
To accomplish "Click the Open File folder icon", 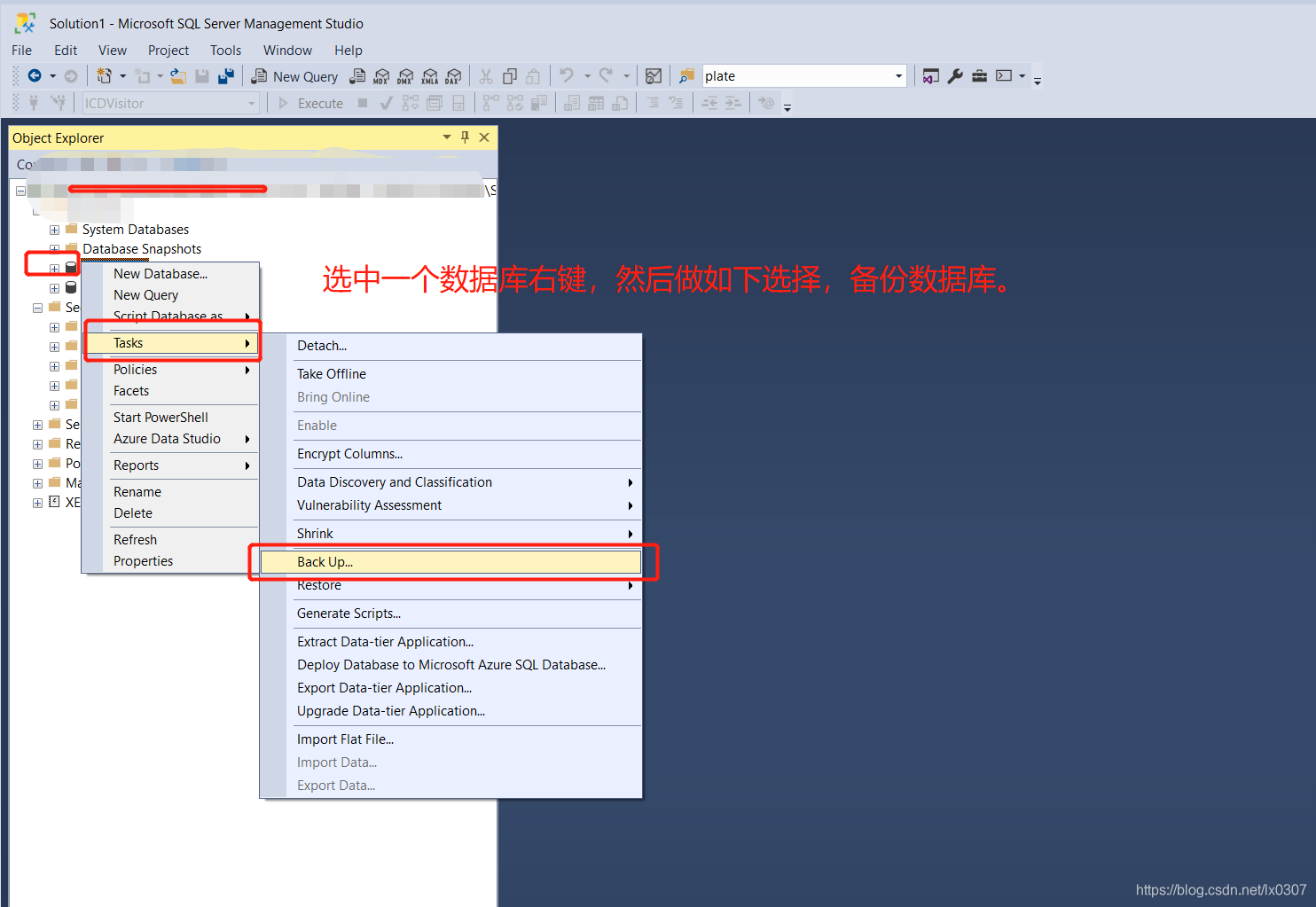I will (x=178, y=76).
